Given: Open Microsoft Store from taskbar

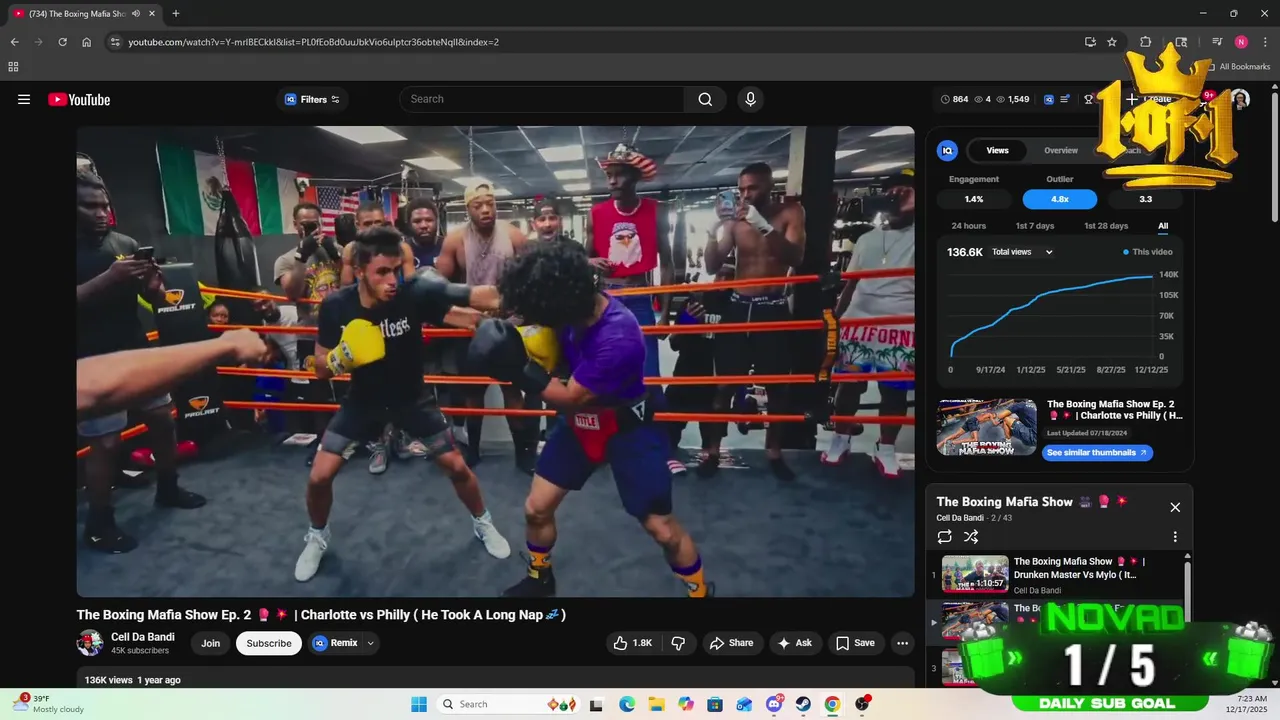Looking at the screenshot, I should coord(715,704).
